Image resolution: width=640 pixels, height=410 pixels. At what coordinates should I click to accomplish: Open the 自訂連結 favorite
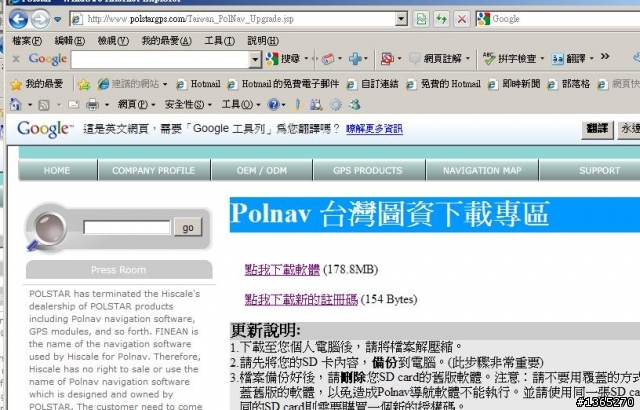[372, 84]
